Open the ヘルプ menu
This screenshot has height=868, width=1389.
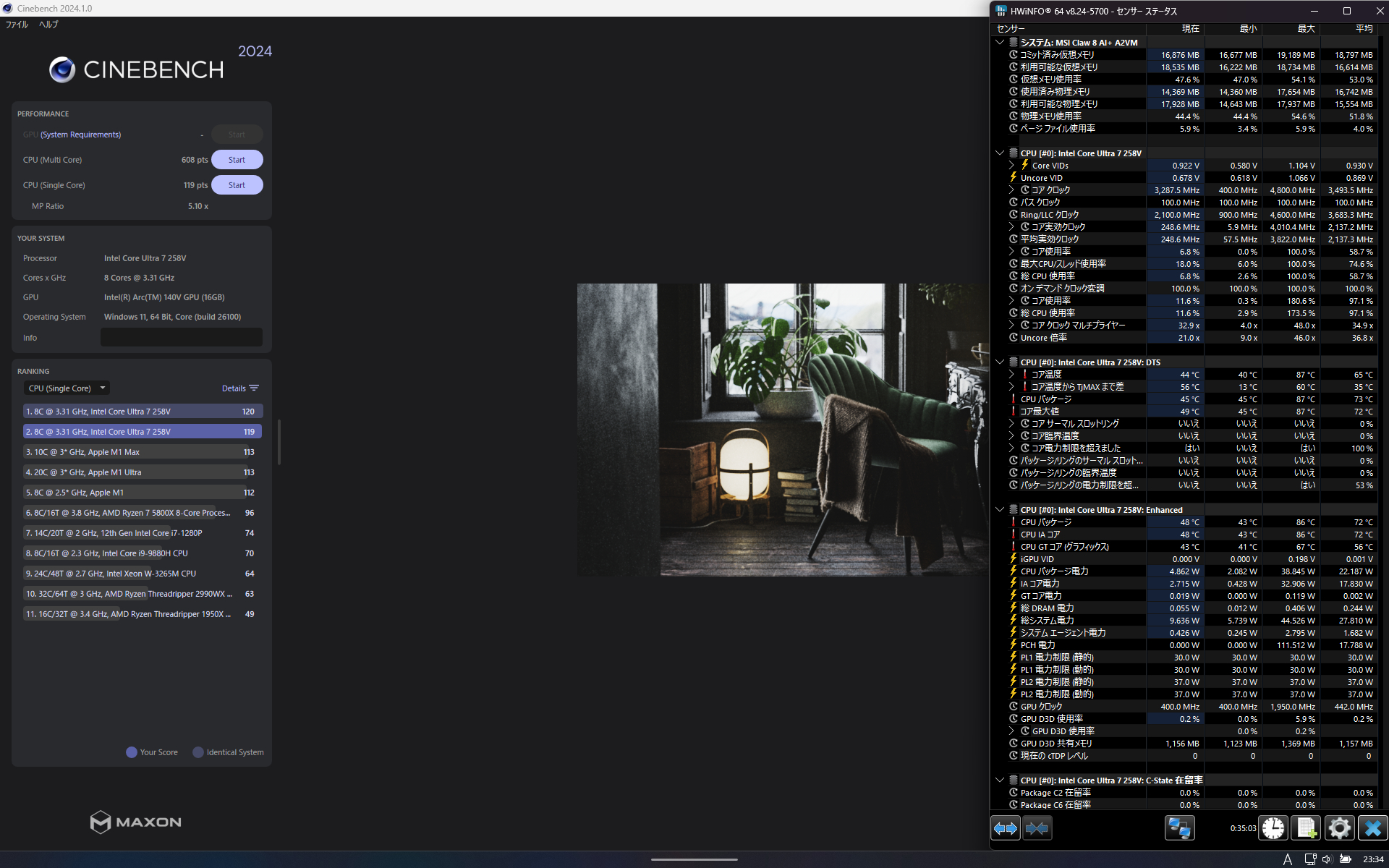coord(48,25)
